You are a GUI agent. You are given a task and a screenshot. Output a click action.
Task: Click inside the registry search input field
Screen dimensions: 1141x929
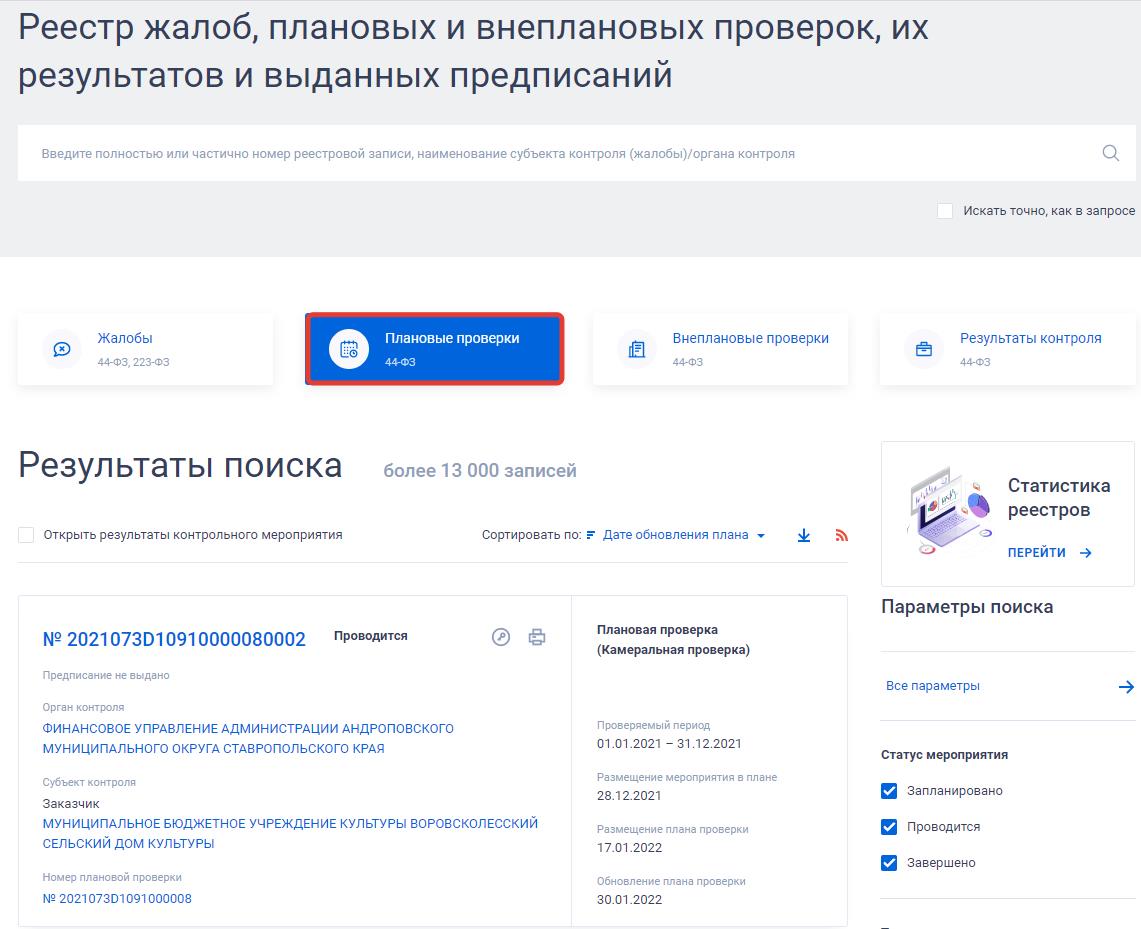400,153
